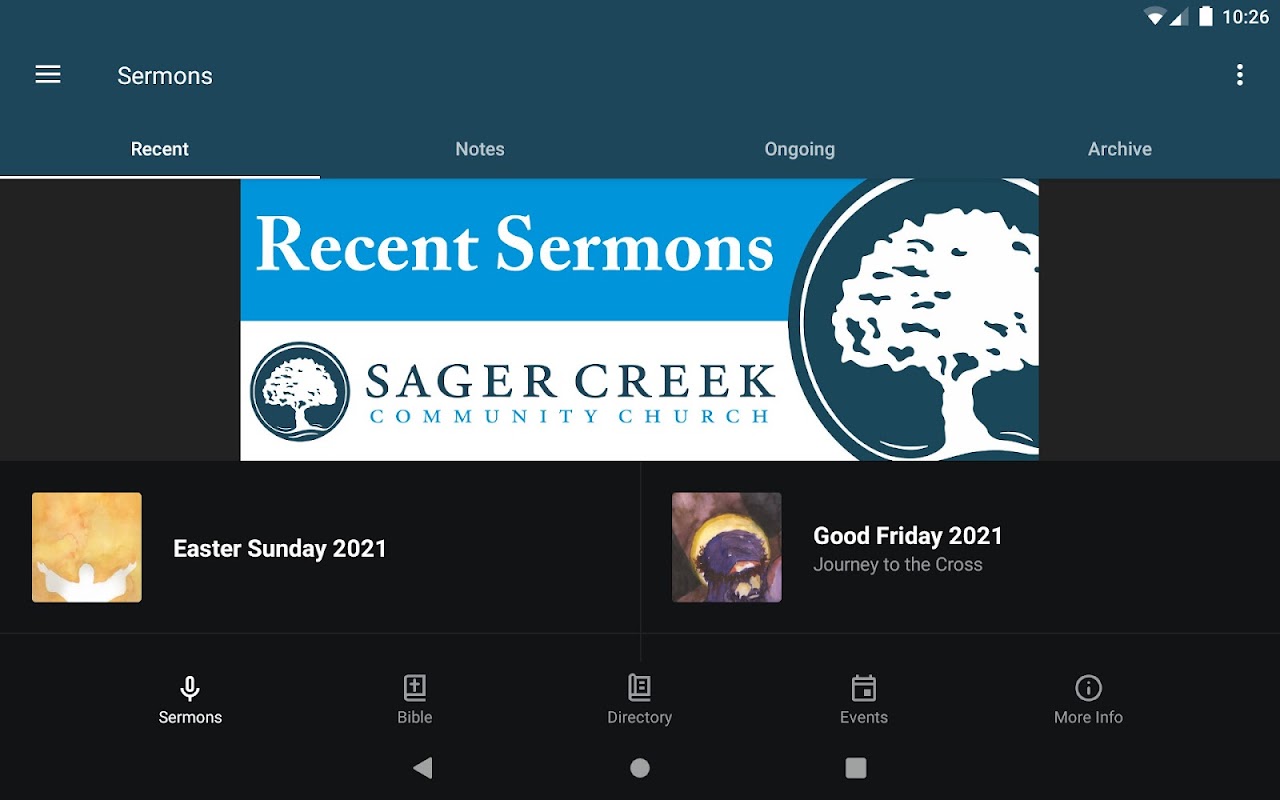The image size is (1280, 800).
Task: Tap the Sermons microphone icon
Action: (x=190, y=688)
